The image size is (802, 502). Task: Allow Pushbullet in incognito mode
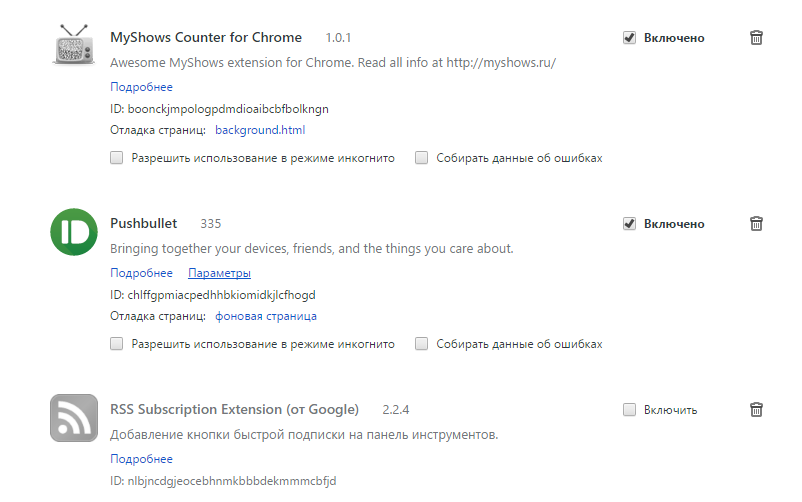click(117, 344)
